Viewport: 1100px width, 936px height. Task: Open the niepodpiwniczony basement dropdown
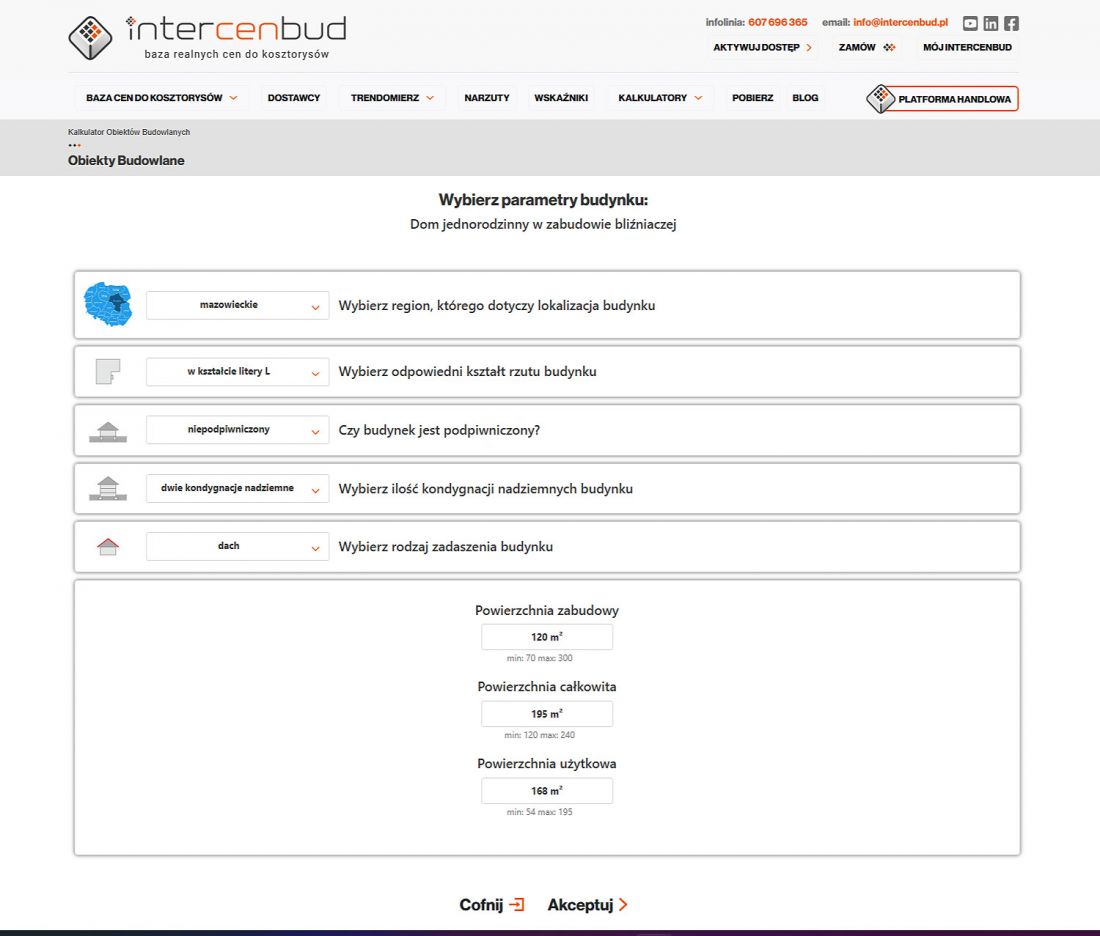237,430
